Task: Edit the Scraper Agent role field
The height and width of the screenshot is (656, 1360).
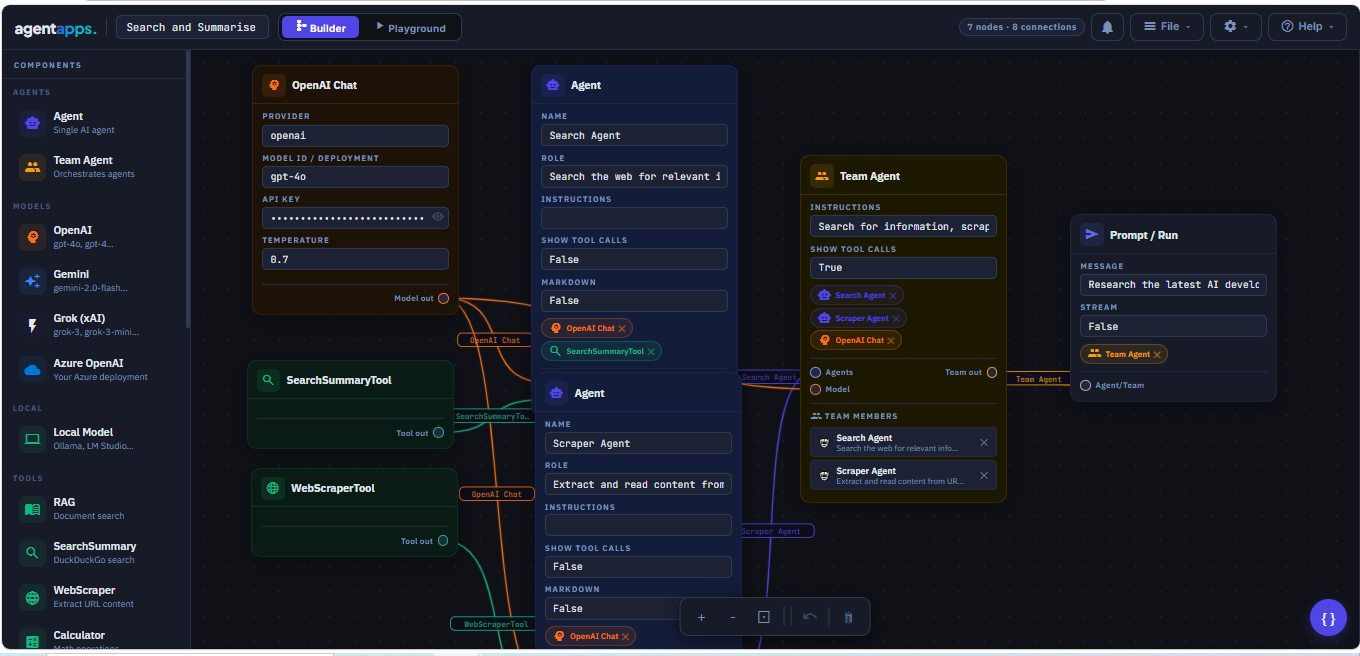Action: 638,484
